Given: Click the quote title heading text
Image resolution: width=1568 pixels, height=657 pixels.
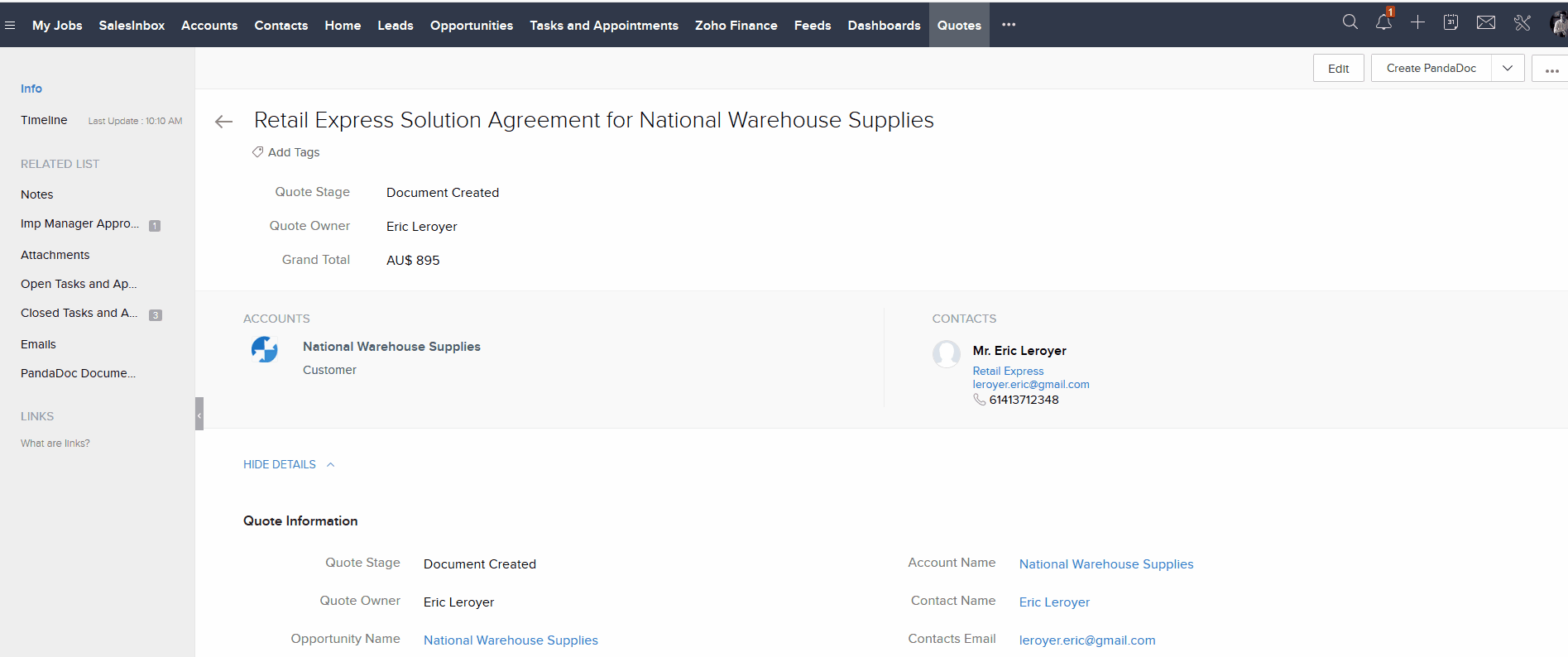Looking at the screenshot, I should coord(594,120).
